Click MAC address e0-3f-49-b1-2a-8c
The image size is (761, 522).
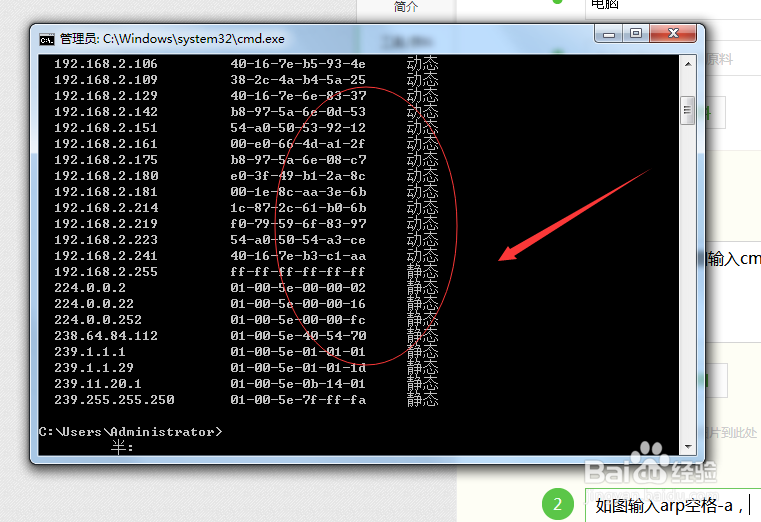[298, 176]
